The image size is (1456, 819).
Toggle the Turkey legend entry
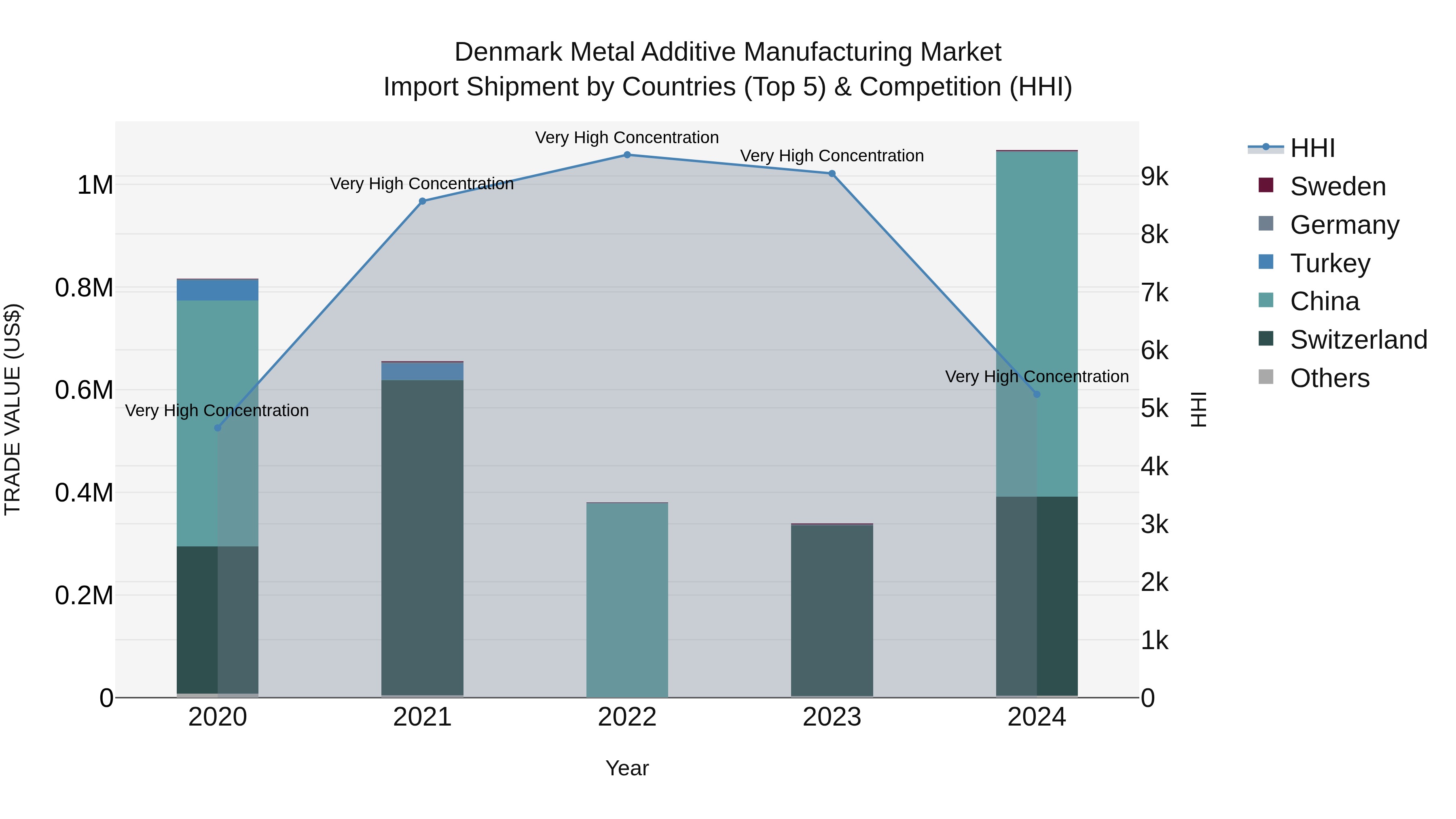pyautogui.click(x=1314, y=263)
